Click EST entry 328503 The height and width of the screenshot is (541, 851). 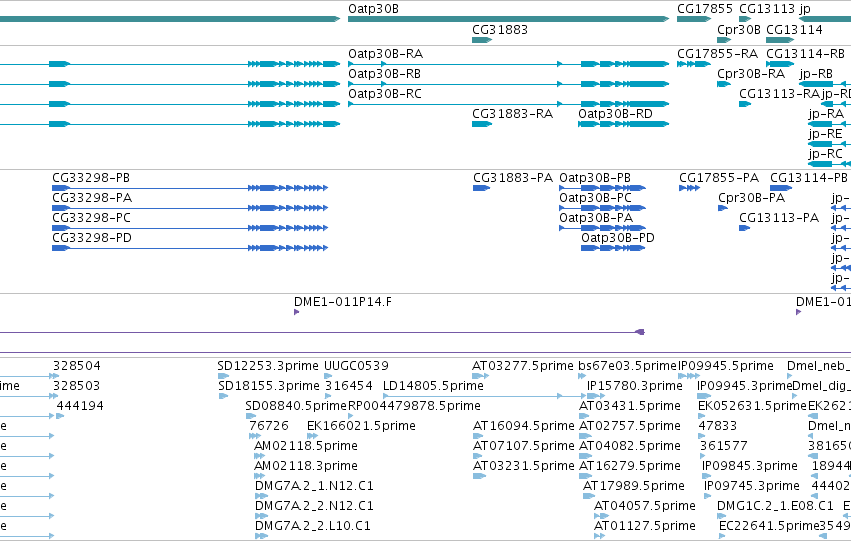point(77,386)
